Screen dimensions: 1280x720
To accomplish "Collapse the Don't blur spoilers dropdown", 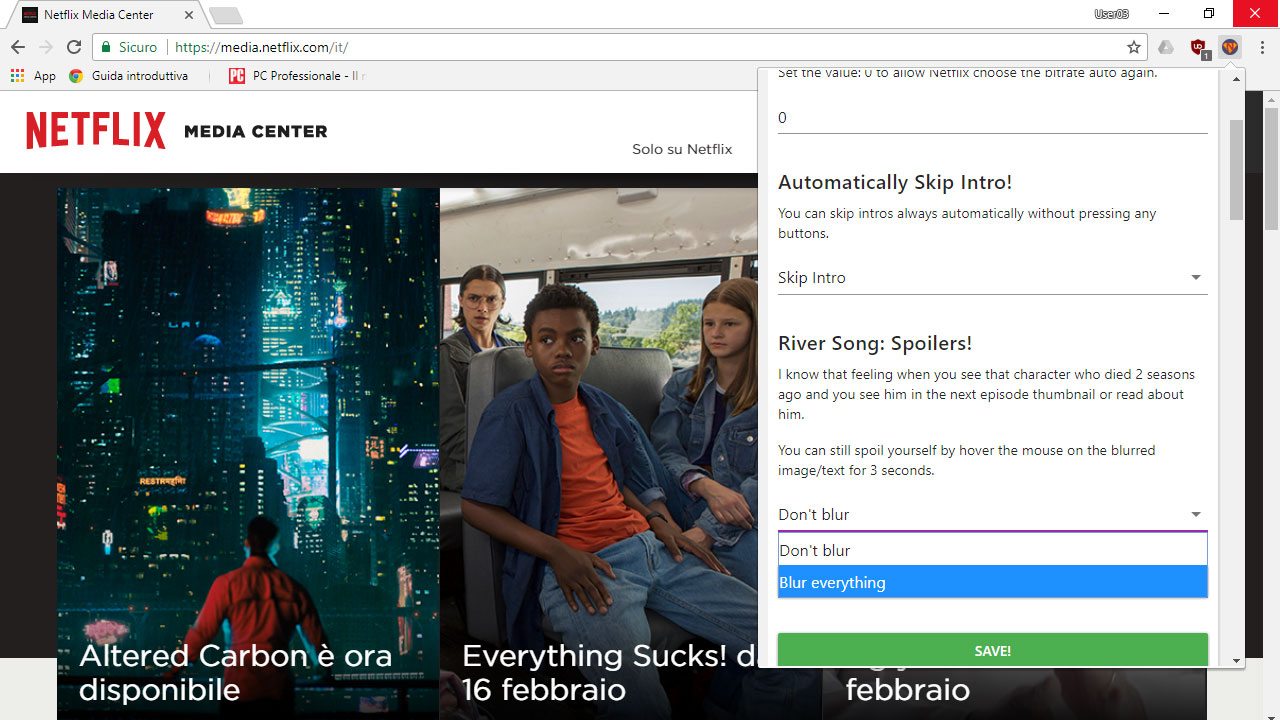I will tap(992, 514).
